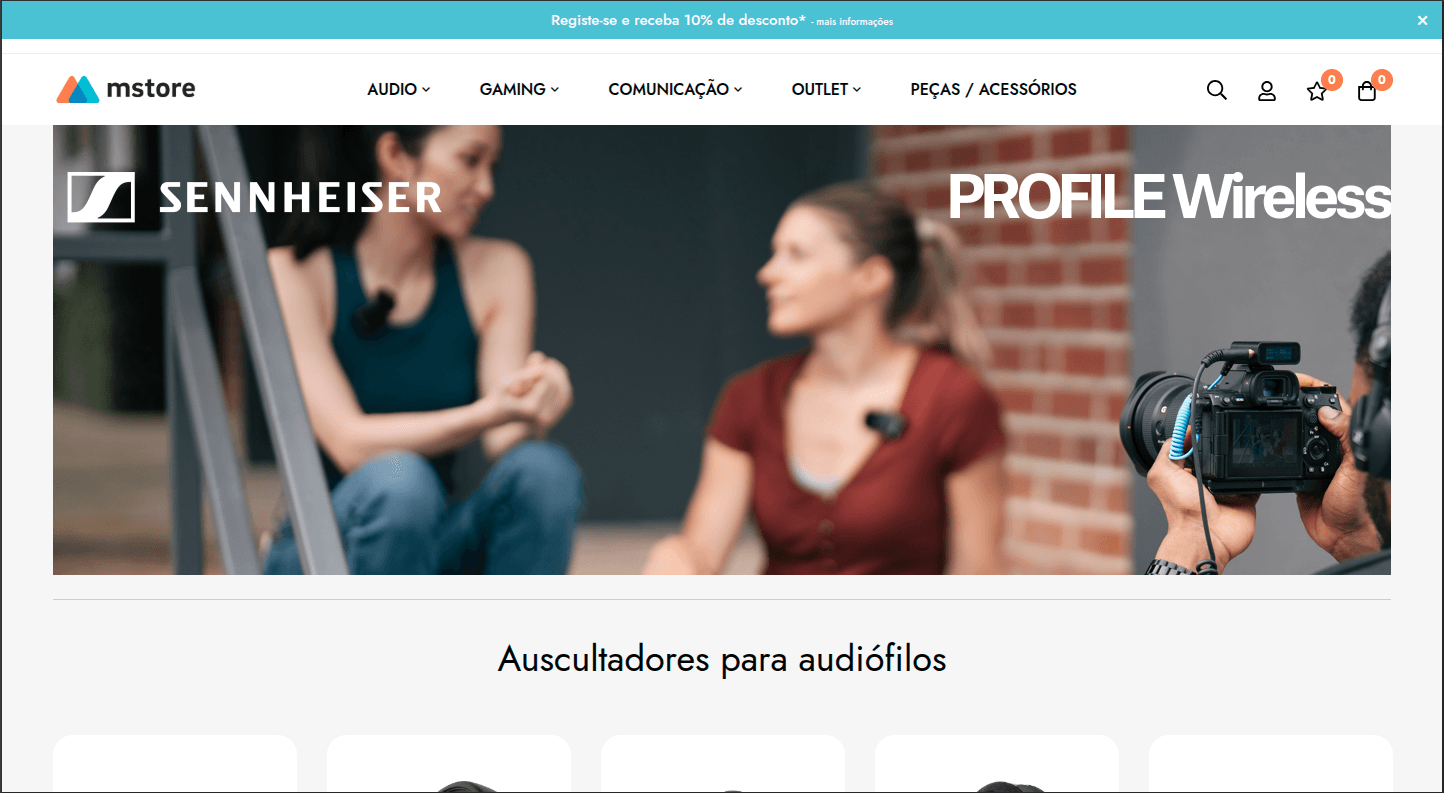Open the search magnifier icon
The height and width of the screenshot is (793, 1444).
pos(1216,90)
